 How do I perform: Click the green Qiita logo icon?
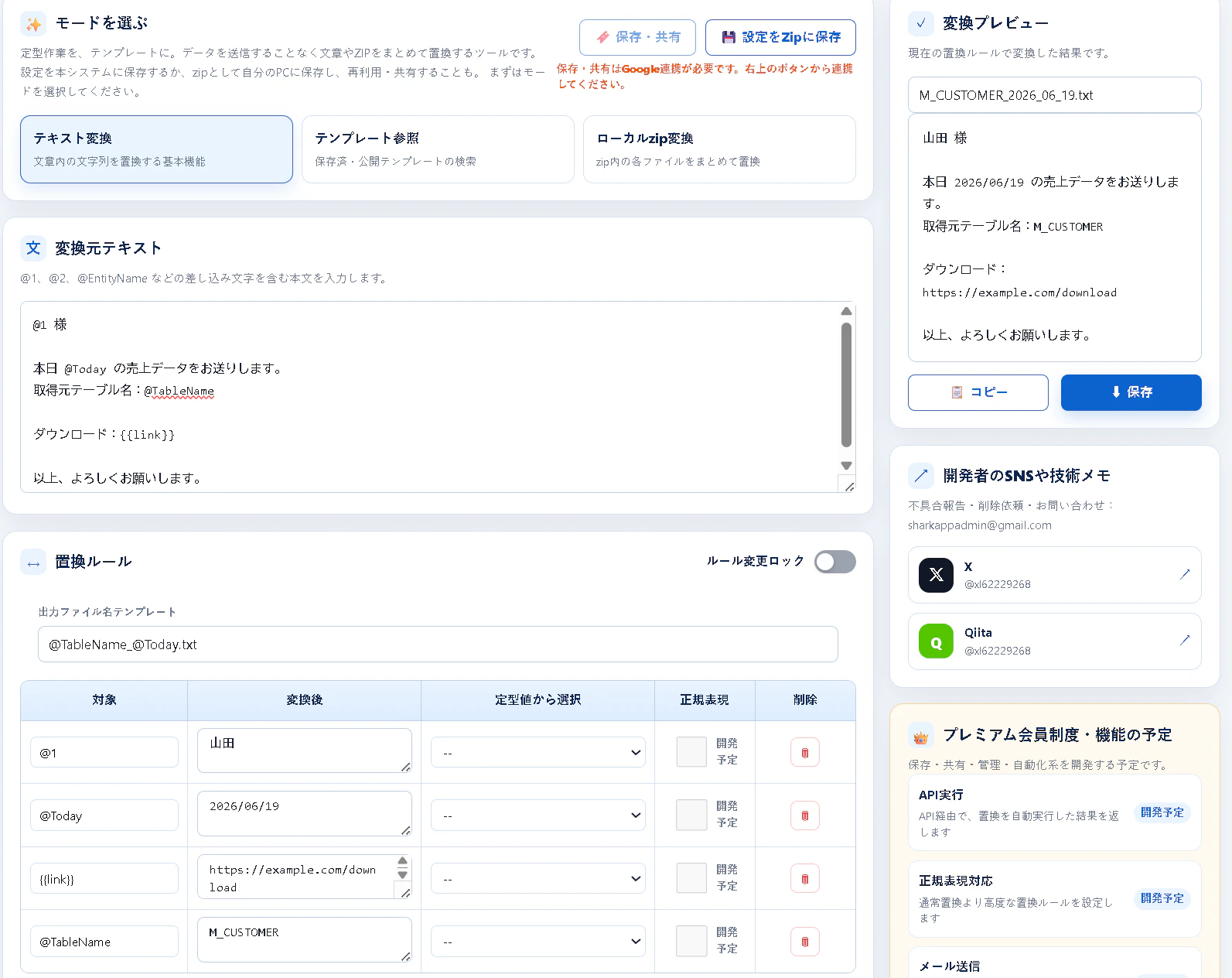click(x=936, y=641)
